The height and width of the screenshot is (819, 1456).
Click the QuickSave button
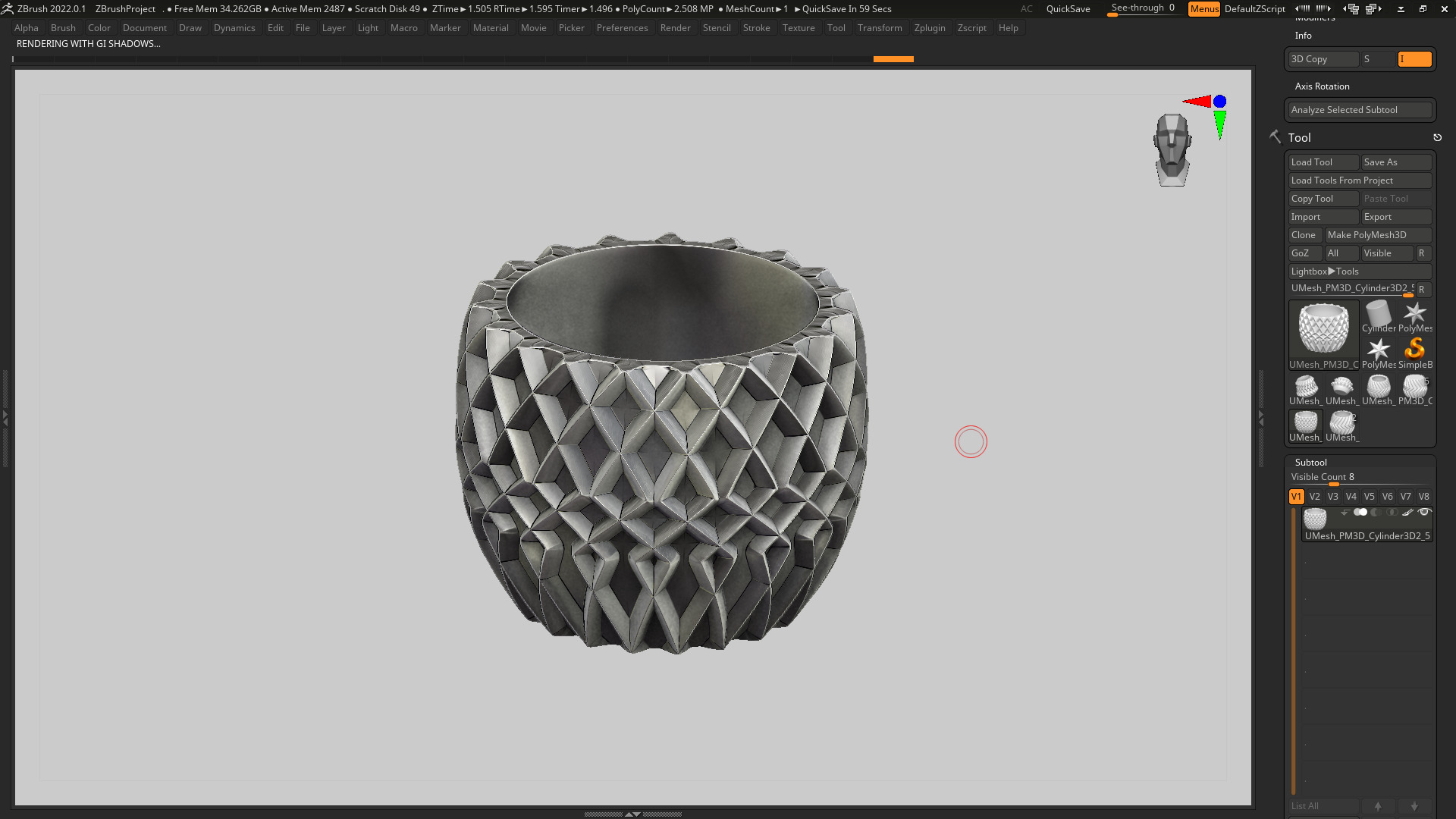pyautogui.click(x=1068, y=9)
